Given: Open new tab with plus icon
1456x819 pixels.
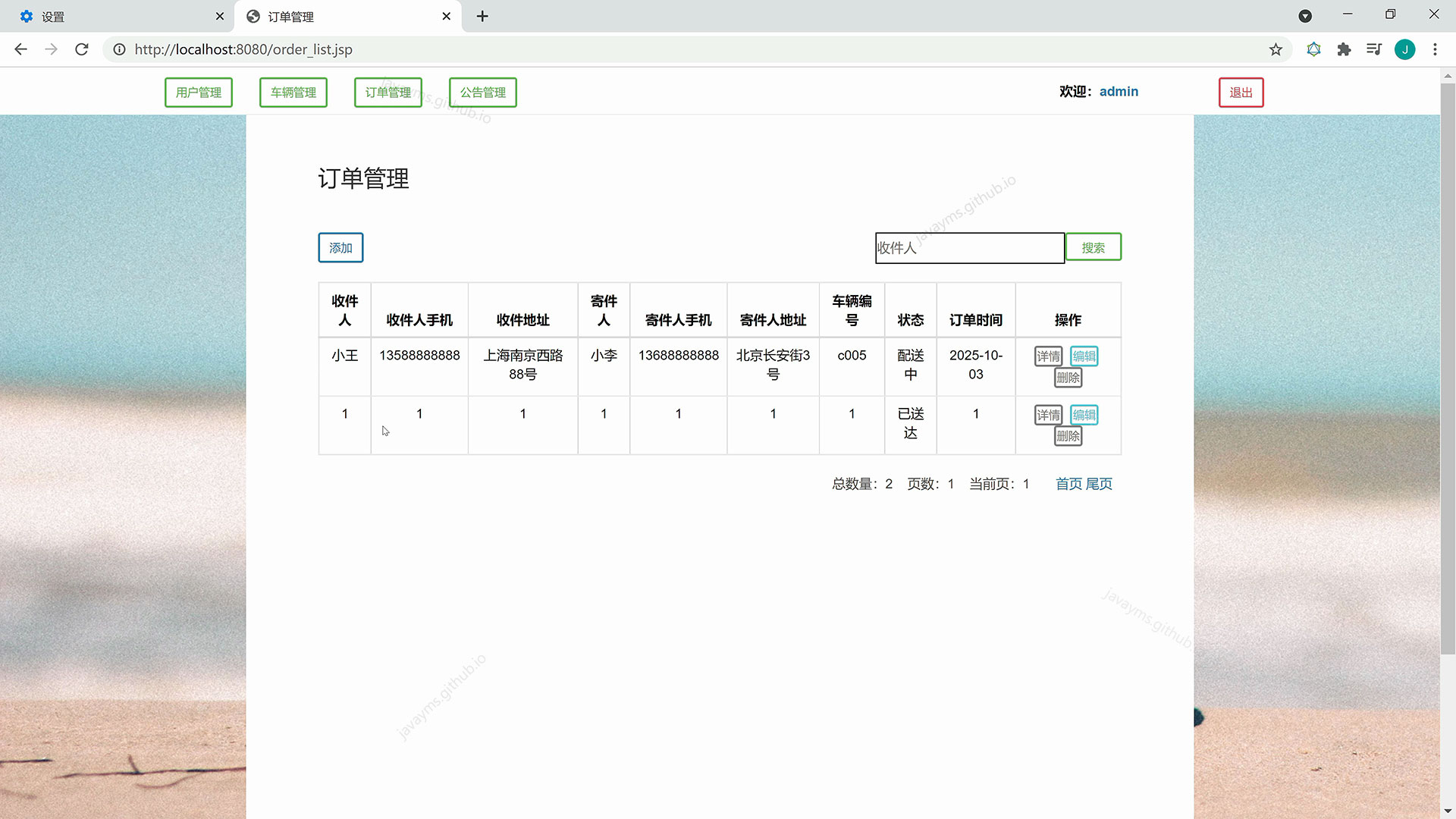Looking at the screenshot, I should [482, 16].
